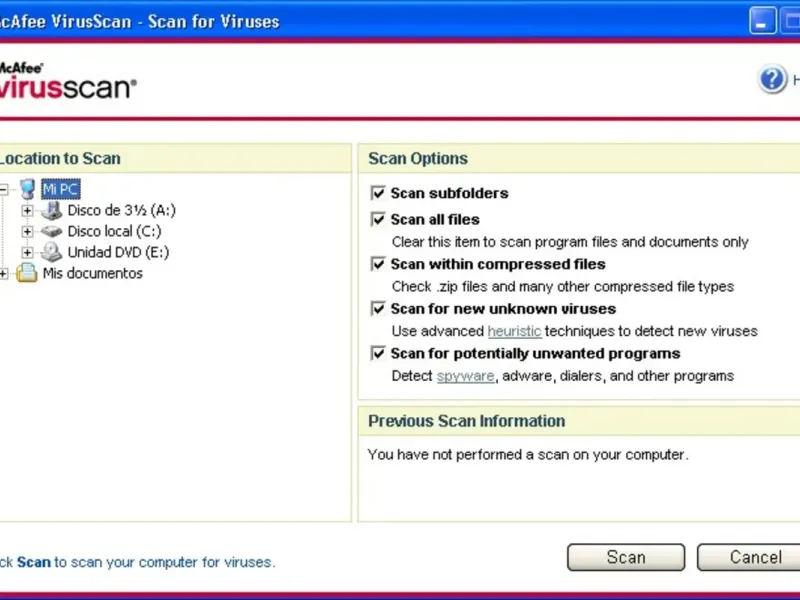800x600 pixels.
Task: Click the DVD drive icon for Unidad E:
Action: pyautogui.click(x=51, y=252)
